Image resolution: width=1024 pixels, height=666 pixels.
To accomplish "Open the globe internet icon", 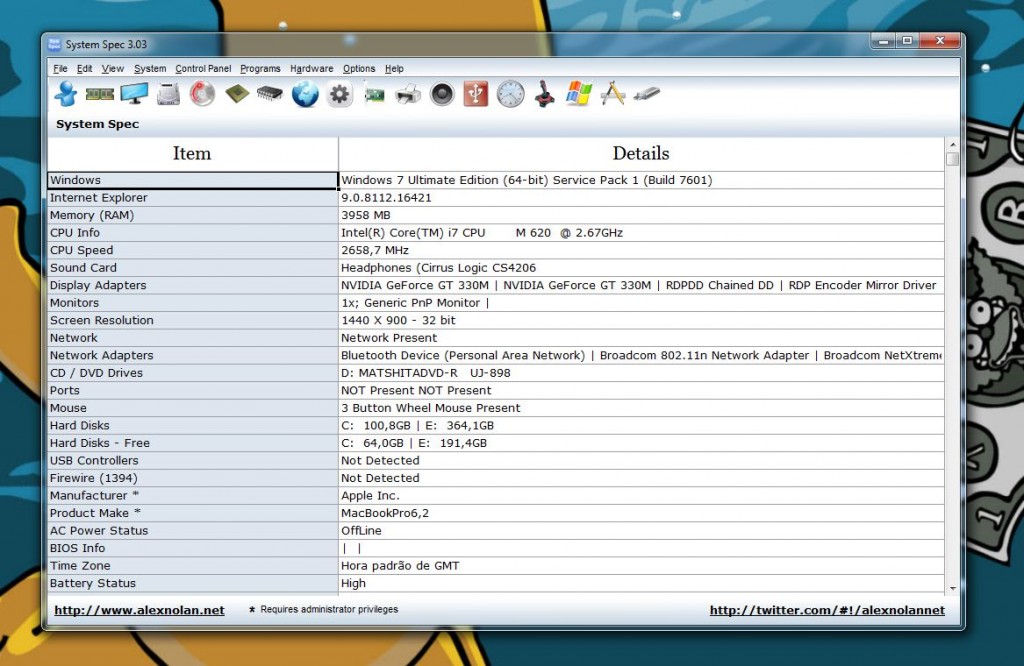I will tap(305, 94).
